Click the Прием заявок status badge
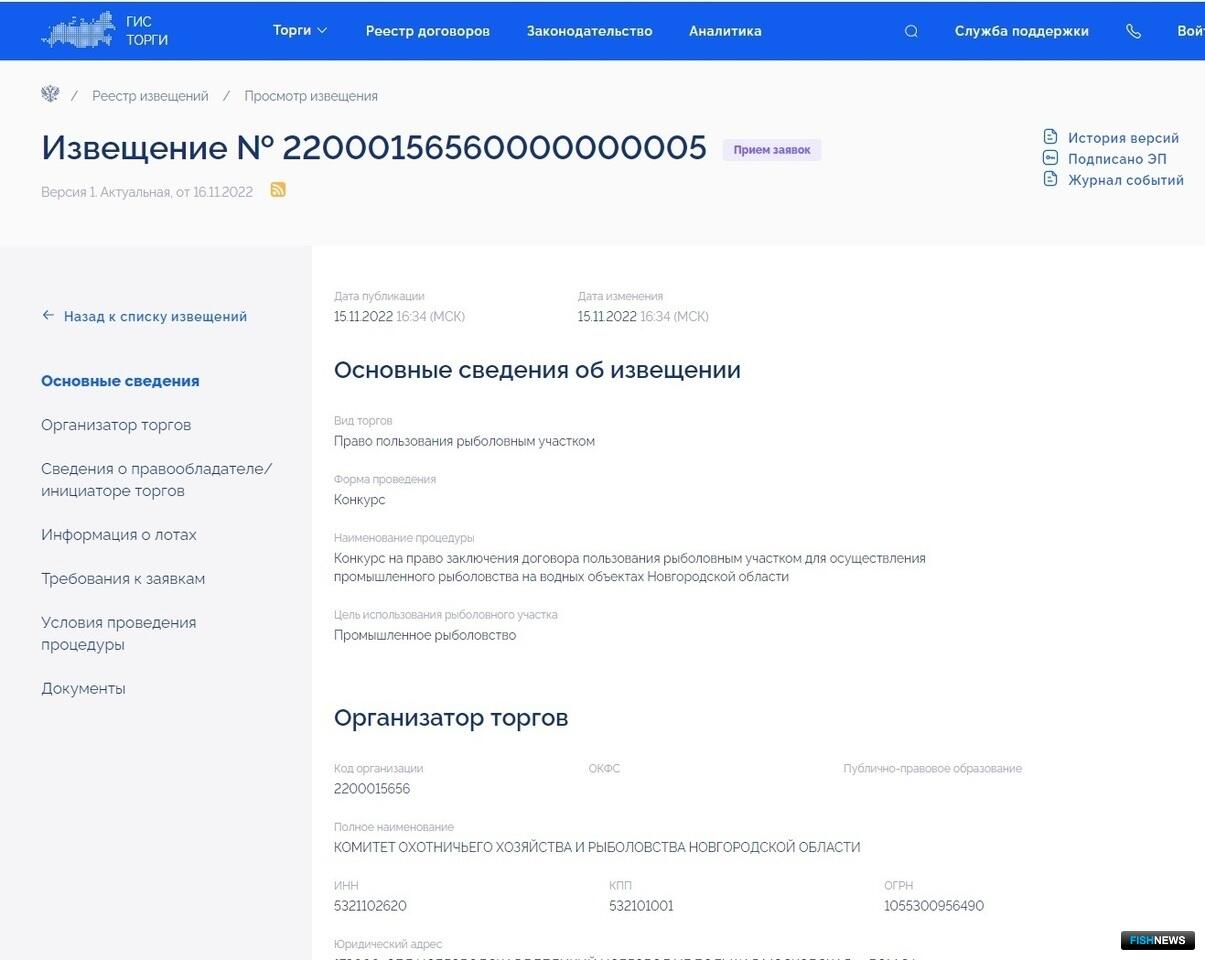 coord(771,150)
